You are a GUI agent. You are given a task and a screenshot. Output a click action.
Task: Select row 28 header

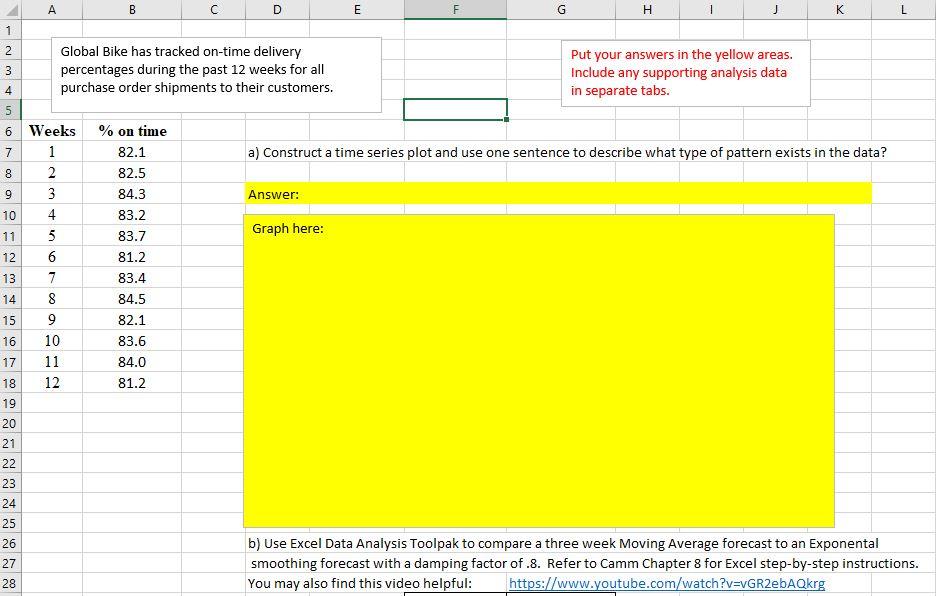coord(10,583)
